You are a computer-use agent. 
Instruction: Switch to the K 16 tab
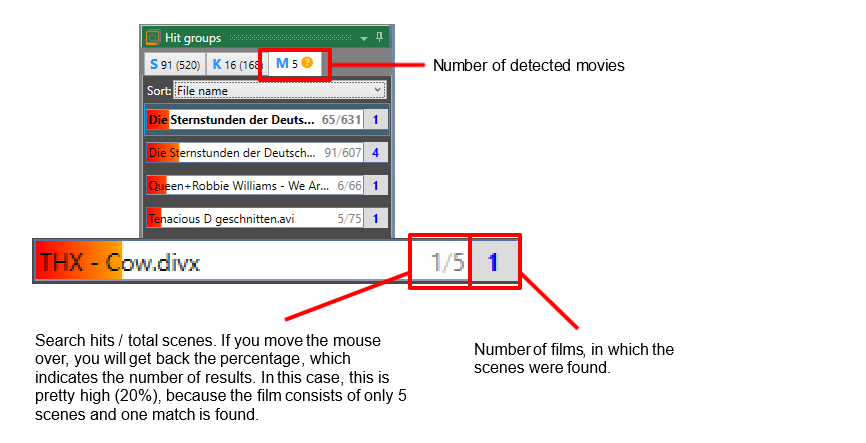(235, 65)
